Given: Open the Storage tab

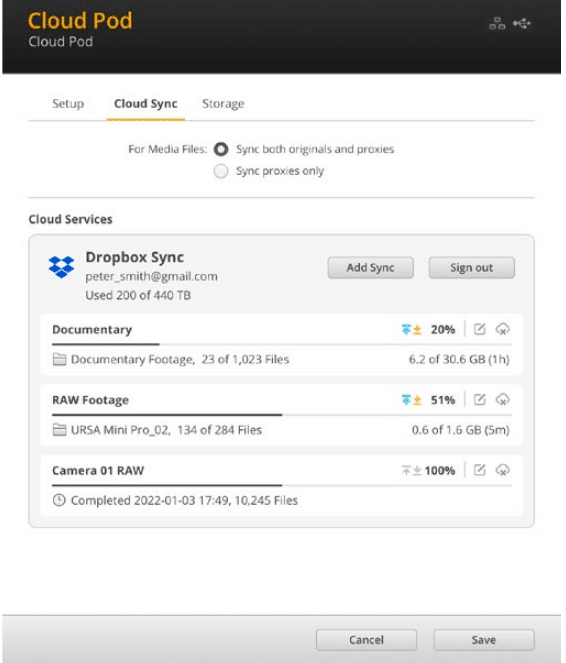Looking at the screenshot, I should pyautogui.click(x=224, y=104).
